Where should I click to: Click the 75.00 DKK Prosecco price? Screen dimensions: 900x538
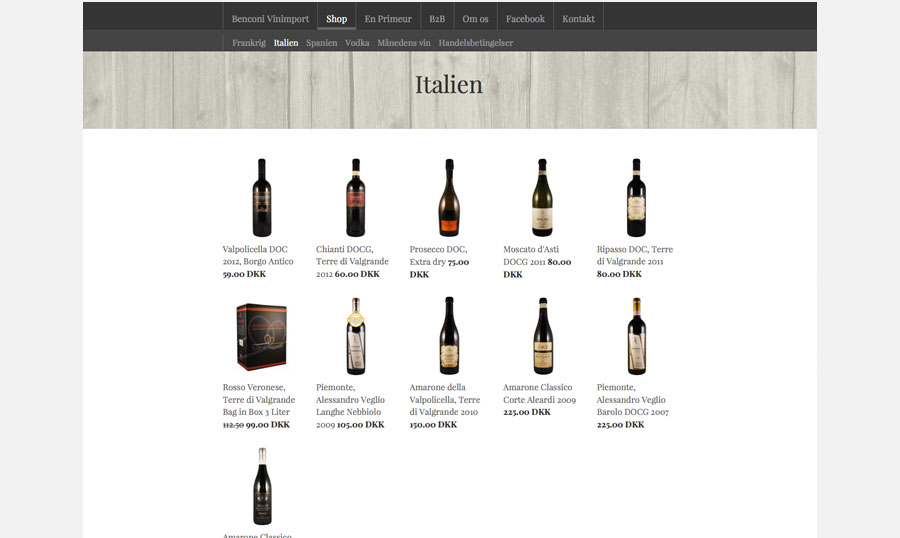(439, 268)
